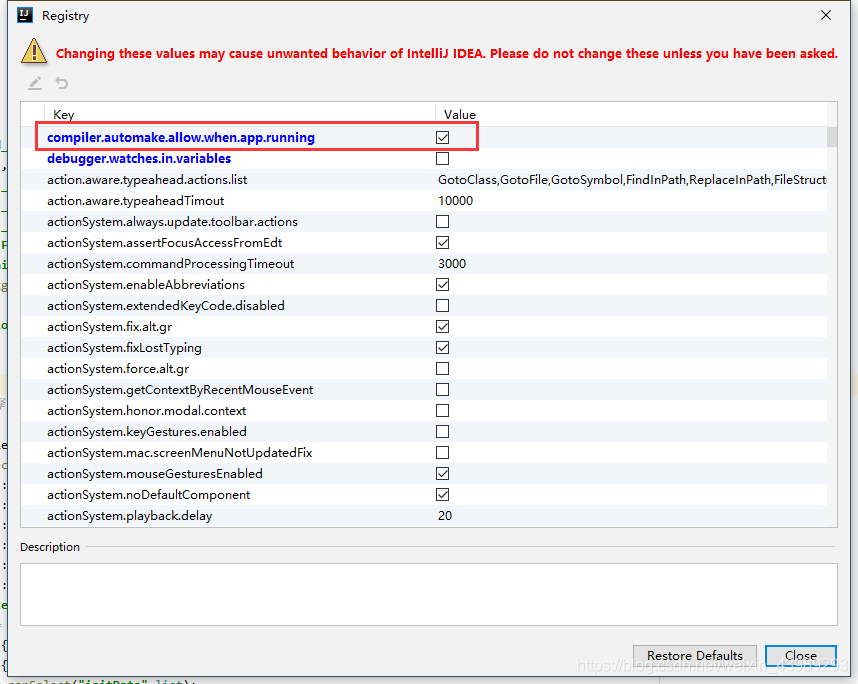Click the IntelliJ IDEA logo in title bar

[x=25, y=15]
